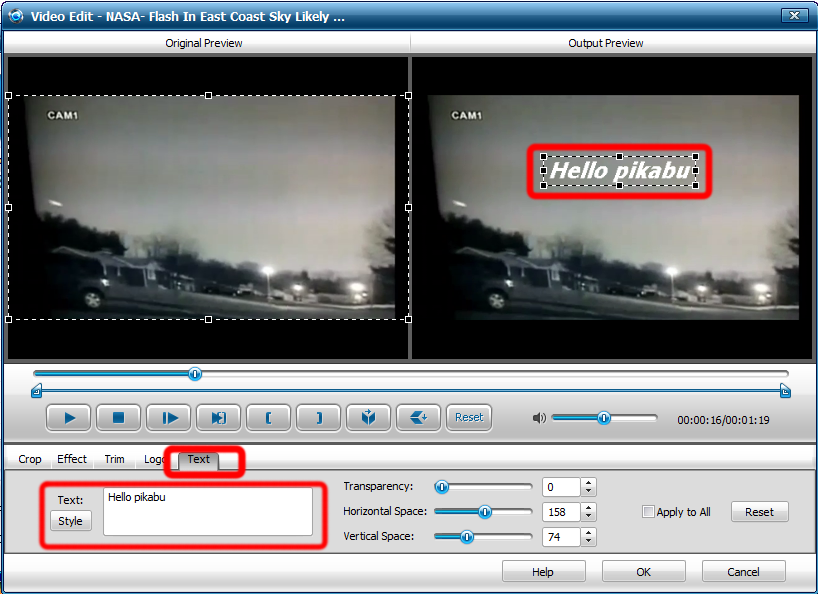This screenshot has width=818, height=594.
Task: Click the play-to-end skip icon
Action: click(218, 418)
